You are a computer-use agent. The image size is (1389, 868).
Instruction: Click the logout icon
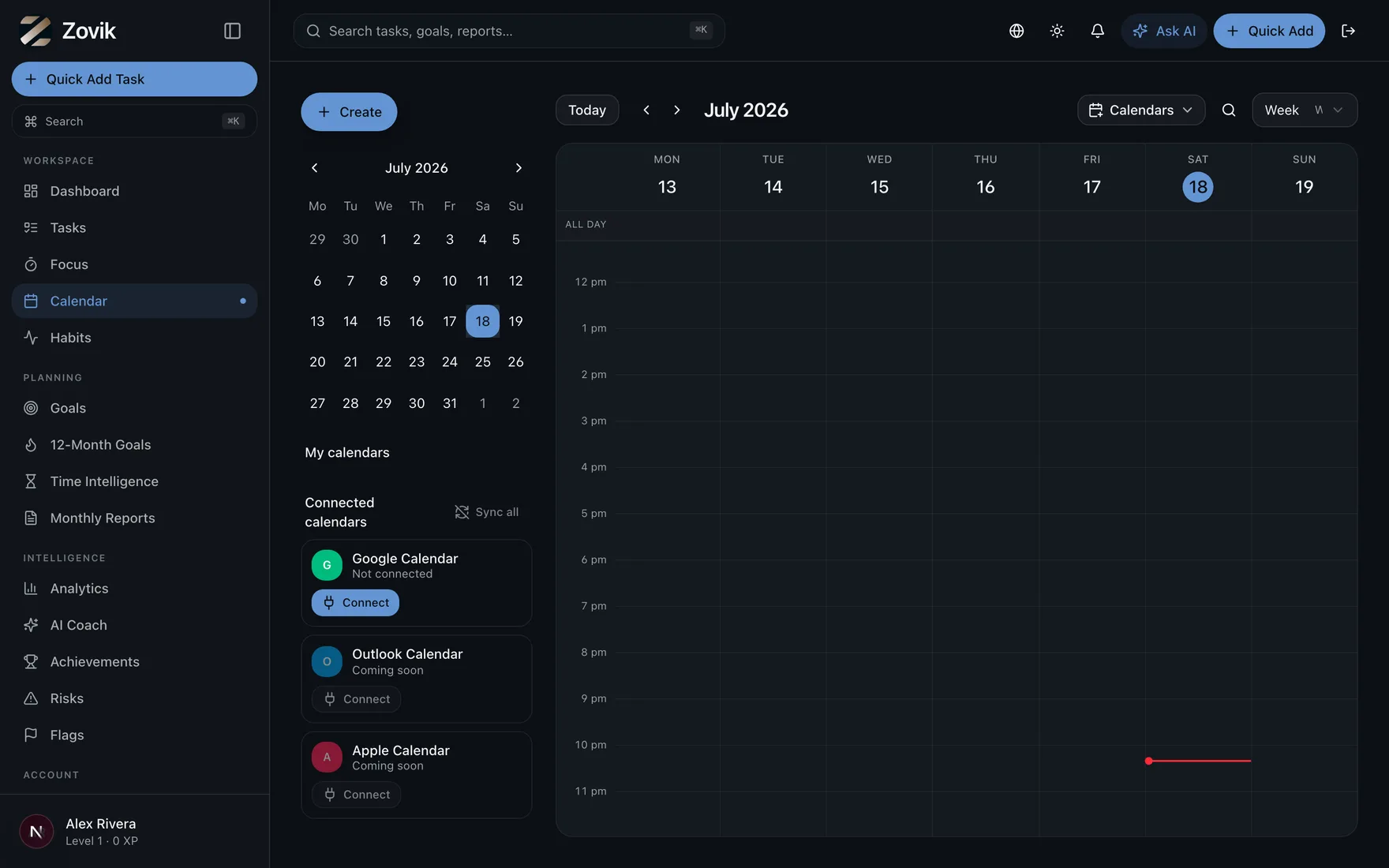[x=1348, y=31]
